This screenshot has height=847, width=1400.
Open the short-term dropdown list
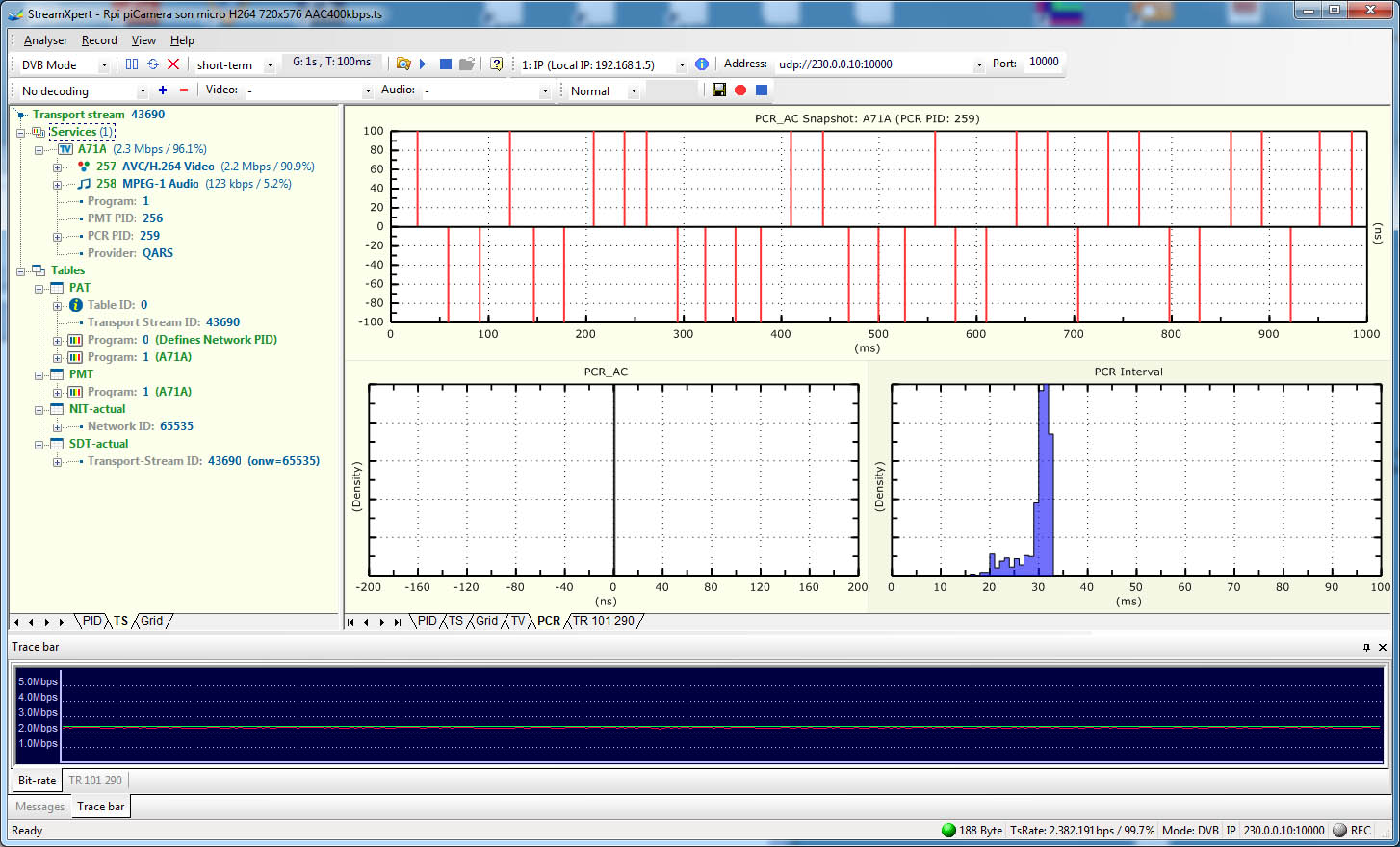tap(270, 65)
